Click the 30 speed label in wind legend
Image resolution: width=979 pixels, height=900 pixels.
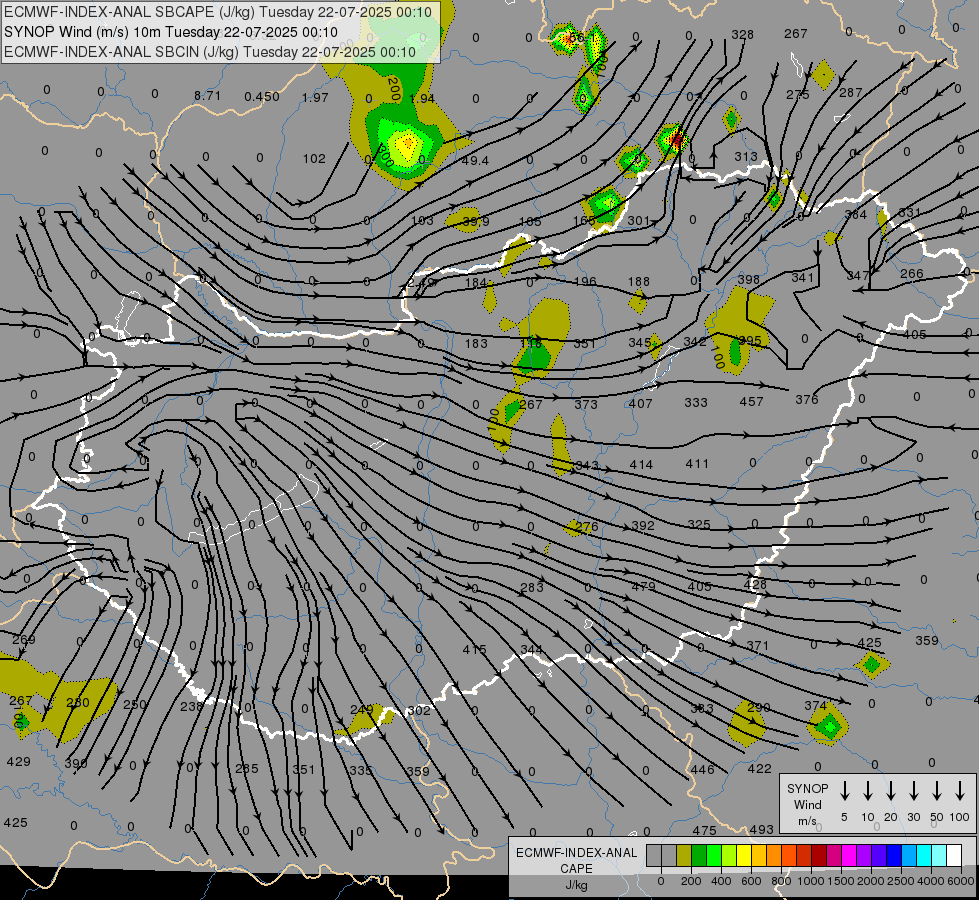click(913, 817)
